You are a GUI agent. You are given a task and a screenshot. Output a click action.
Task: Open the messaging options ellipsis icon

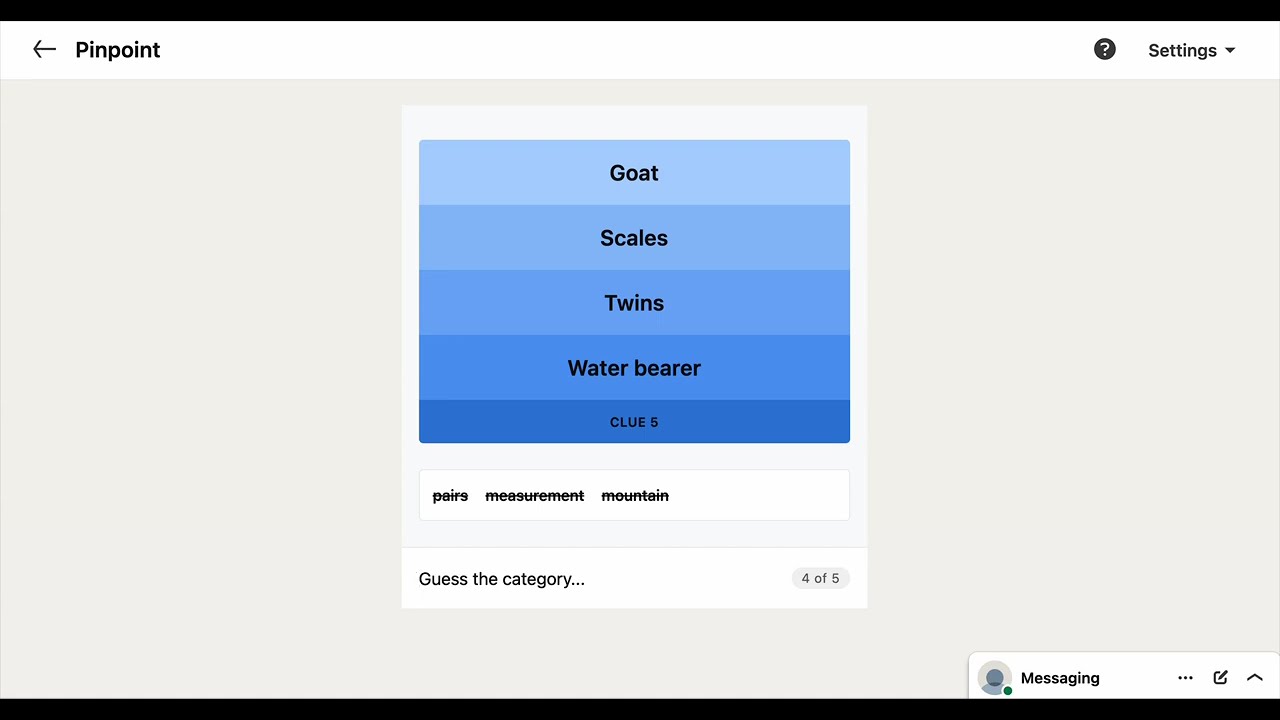tap(1185, 678)
